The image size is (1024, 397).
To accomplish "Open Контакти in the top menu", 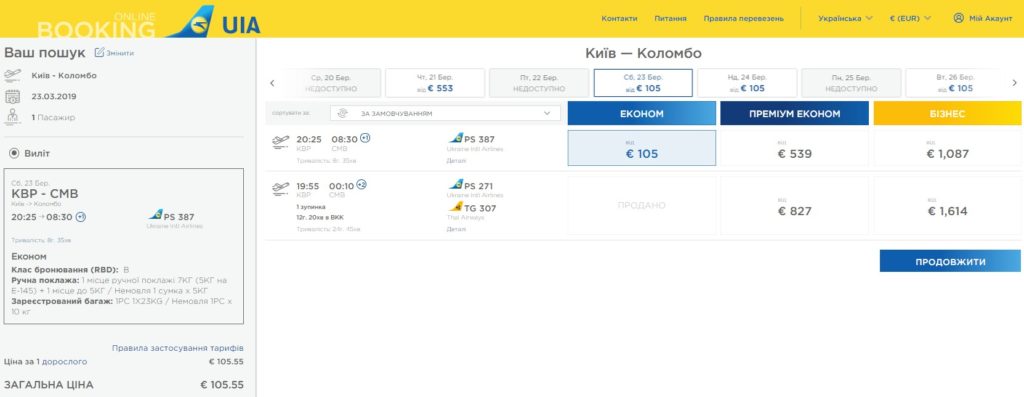I will (x=619, y=18).
